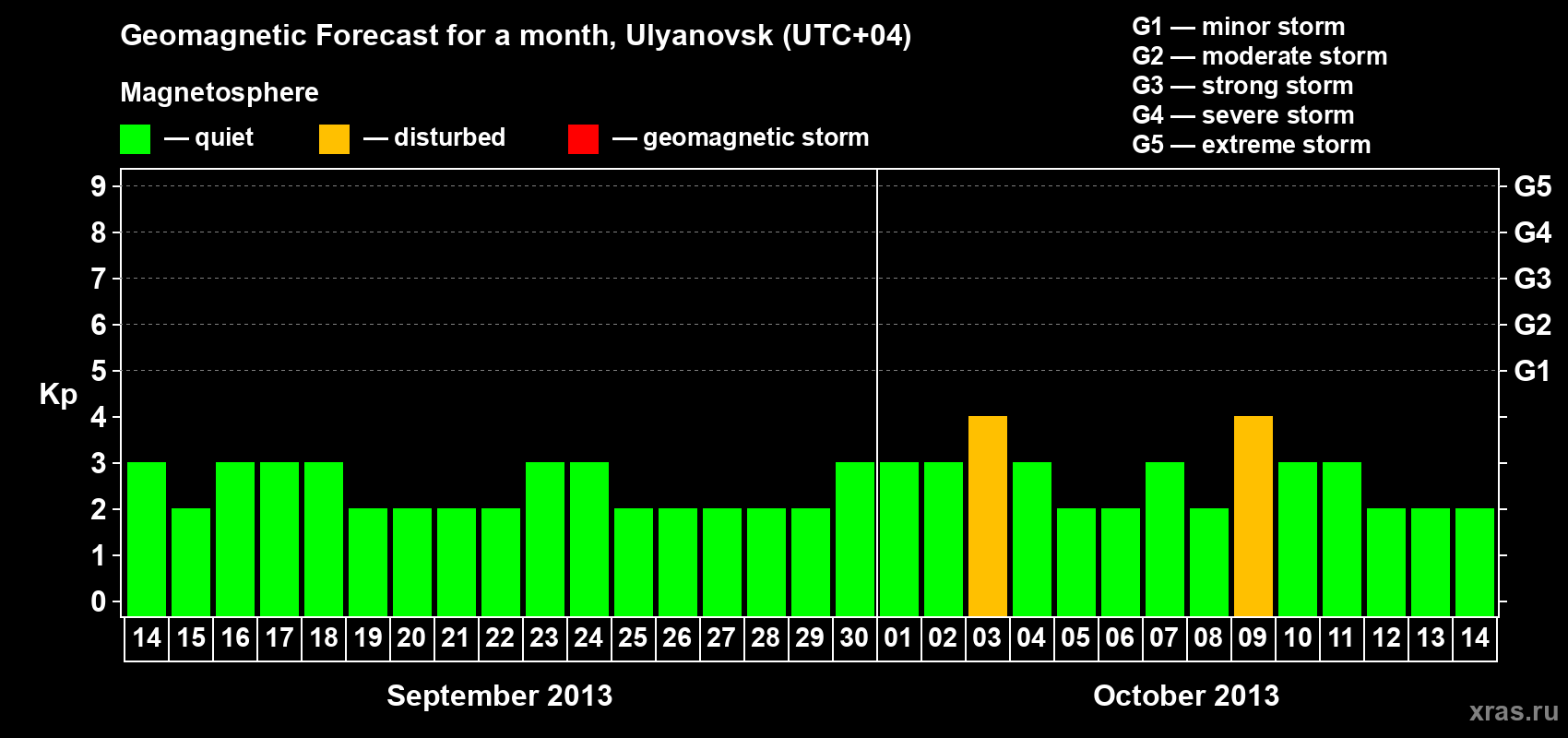The image size is (1568, 738).
Task: Click the G3 storm level axis label
Action: pos(1533,279)
